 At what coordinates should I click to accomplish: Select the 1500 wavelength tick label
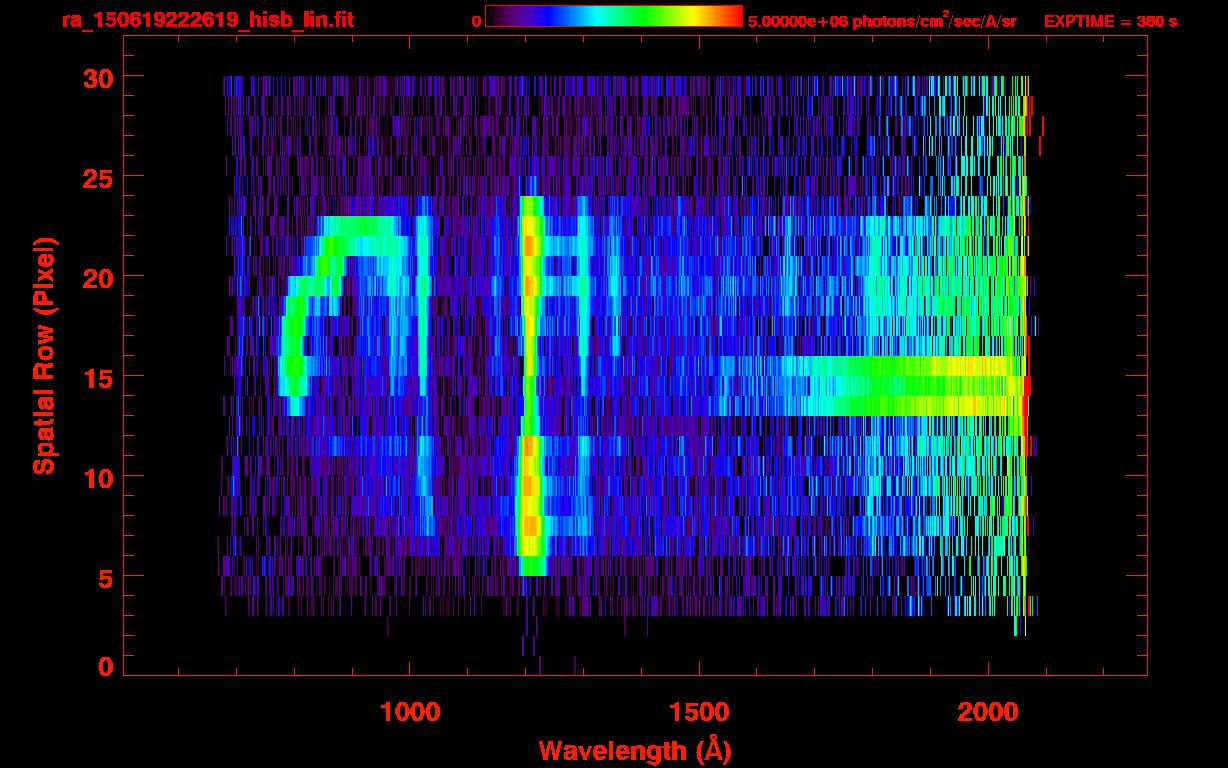coord(698,712)
